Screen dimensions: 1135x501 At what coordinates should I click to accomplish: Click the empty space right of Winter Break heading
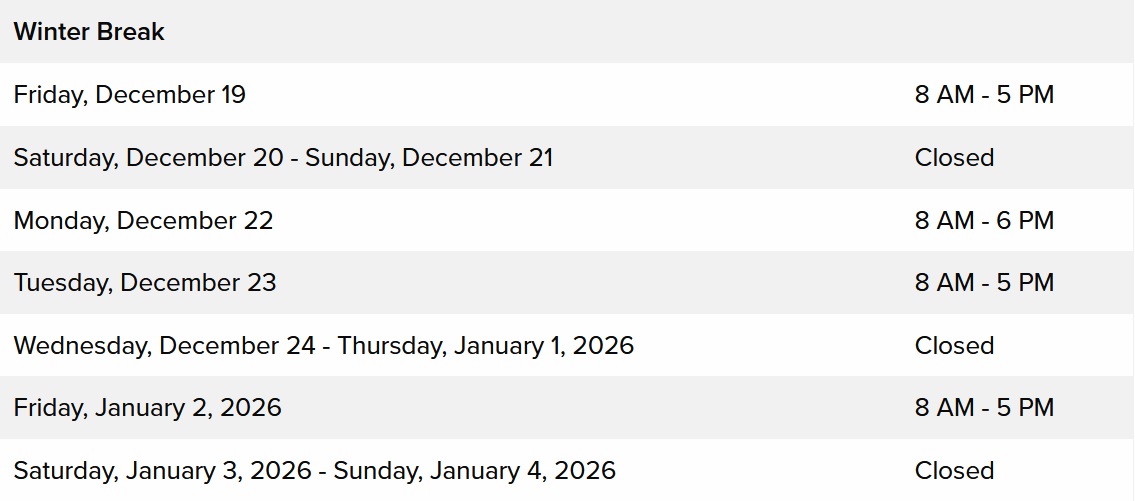(600, 32)
